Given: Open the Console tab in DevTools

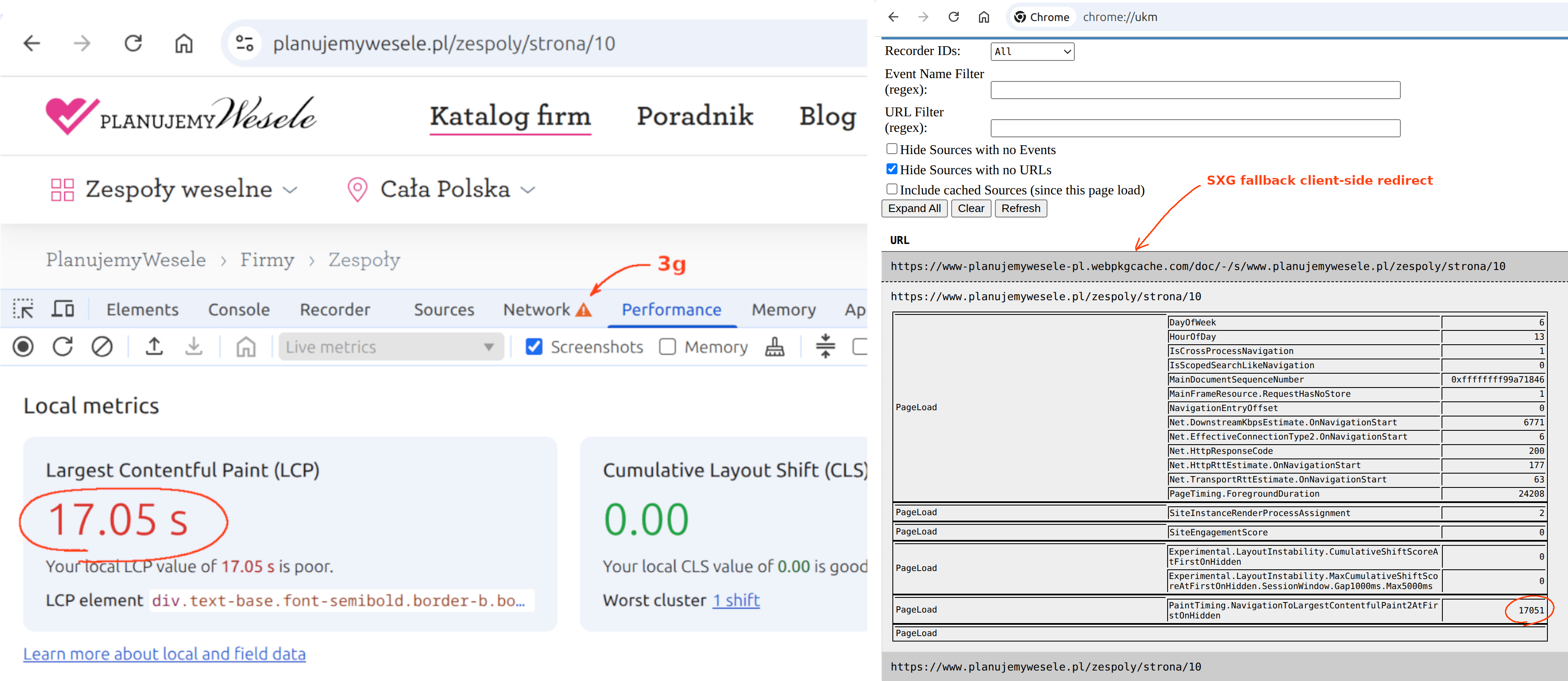Looking at the screenshot, I should [x=239, y=309].
